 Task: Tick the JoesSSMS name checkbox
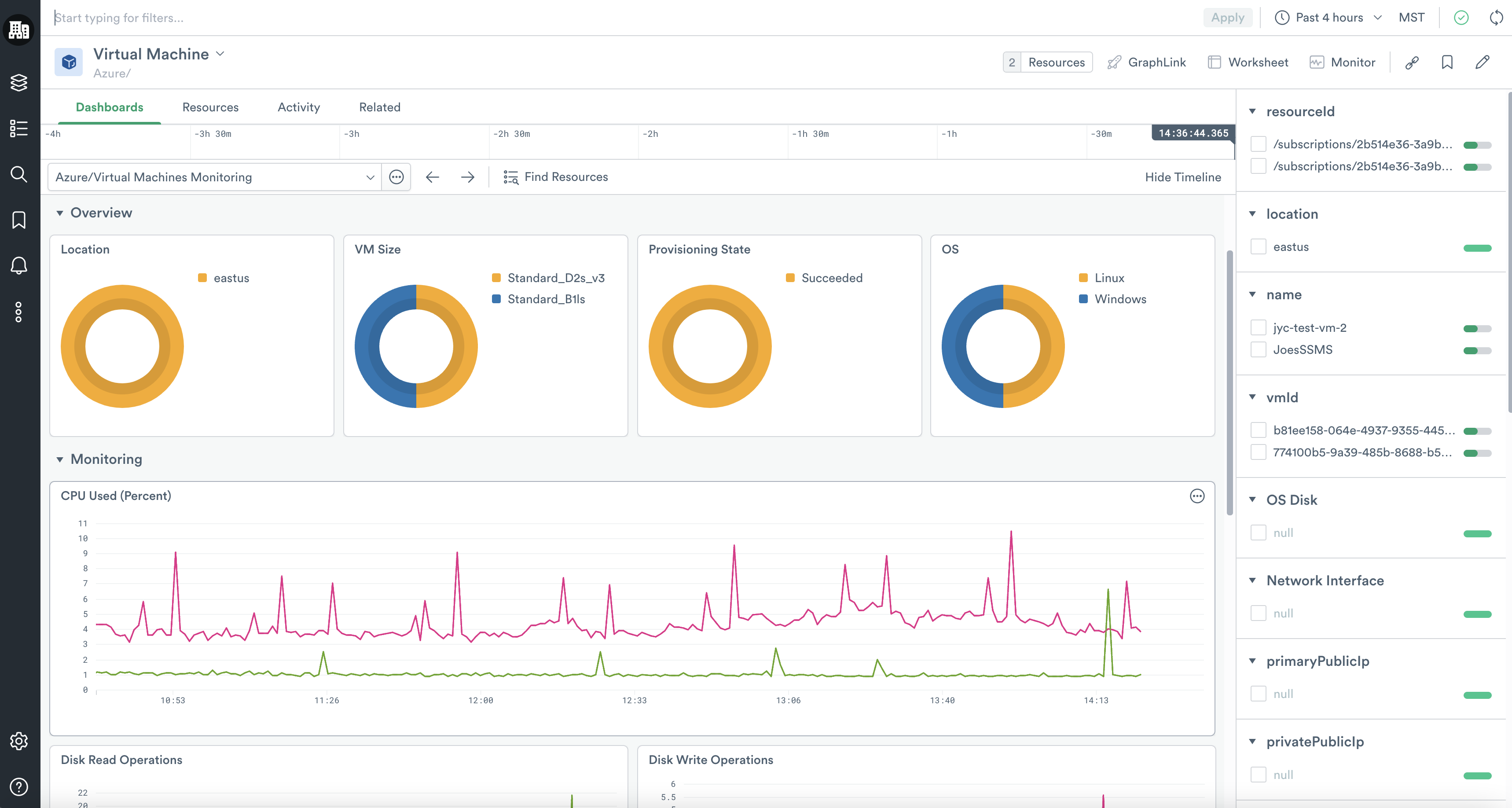(x=1258, y=350)
